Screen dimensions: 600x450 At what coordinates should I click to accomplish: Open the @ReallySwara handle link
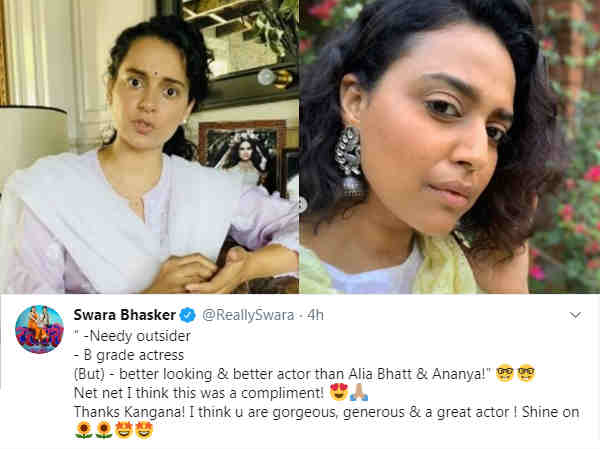coord(248,315)
